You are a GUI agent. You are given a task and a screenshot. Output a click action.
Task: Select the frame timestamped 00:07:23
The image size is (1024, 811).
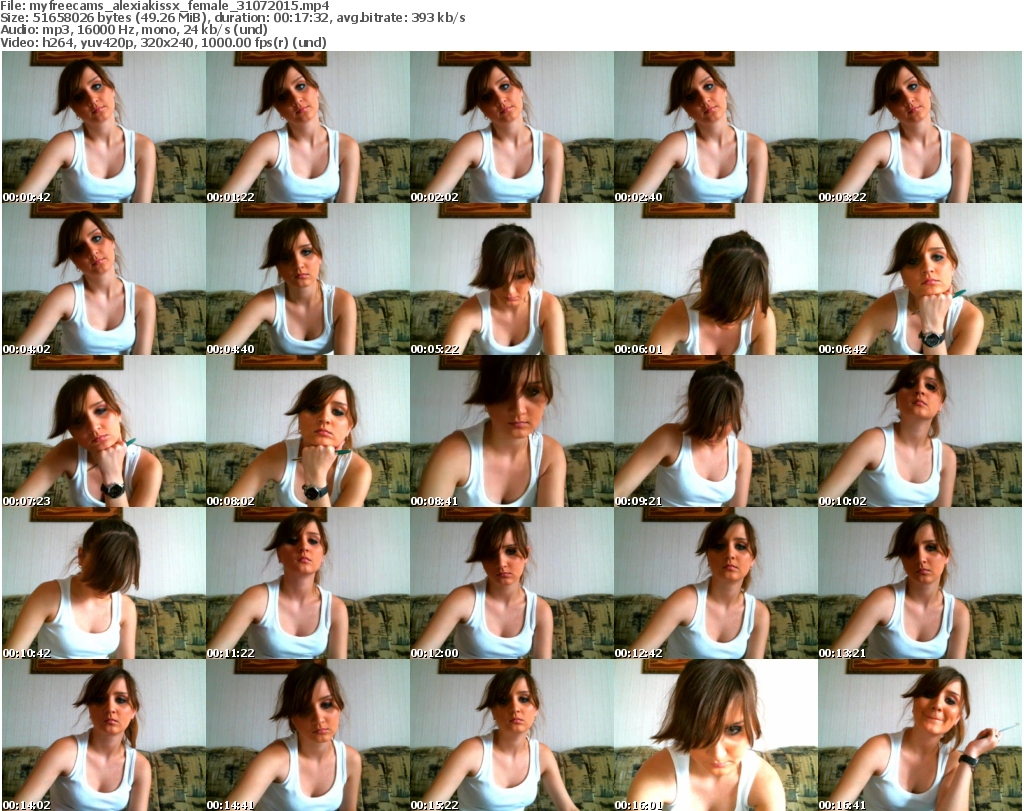pyautogui.click(x=104, y=432)
